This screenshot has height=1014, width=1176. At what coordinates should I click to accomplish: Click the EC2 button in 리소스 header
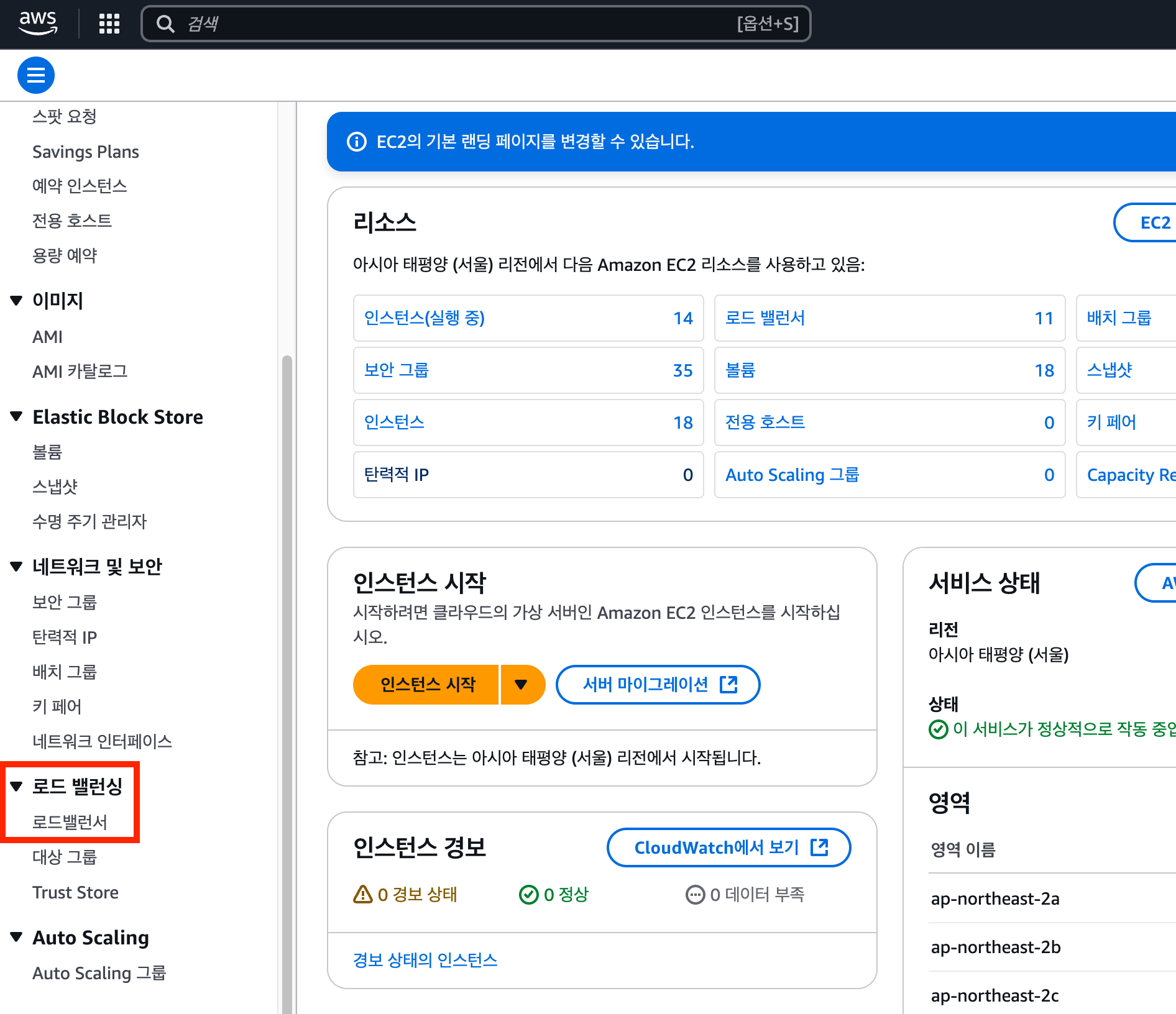[1145, 222]
